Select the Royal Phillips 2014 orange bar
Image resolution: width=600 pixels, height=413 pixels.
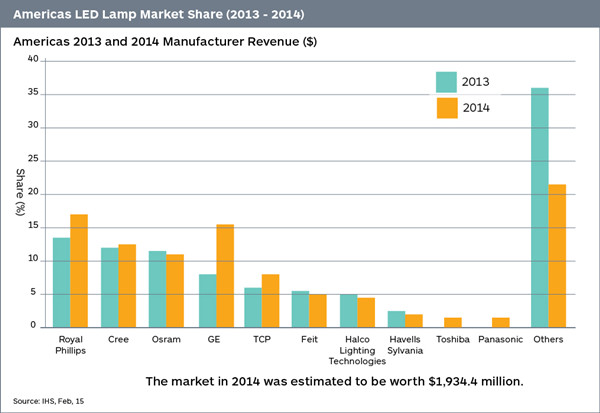pos(79,270)
